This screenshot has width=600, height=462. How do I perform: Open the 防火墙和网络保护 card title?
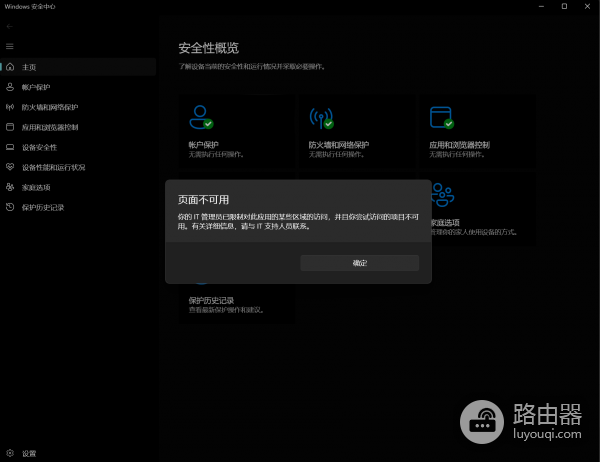tap(339, 145)
